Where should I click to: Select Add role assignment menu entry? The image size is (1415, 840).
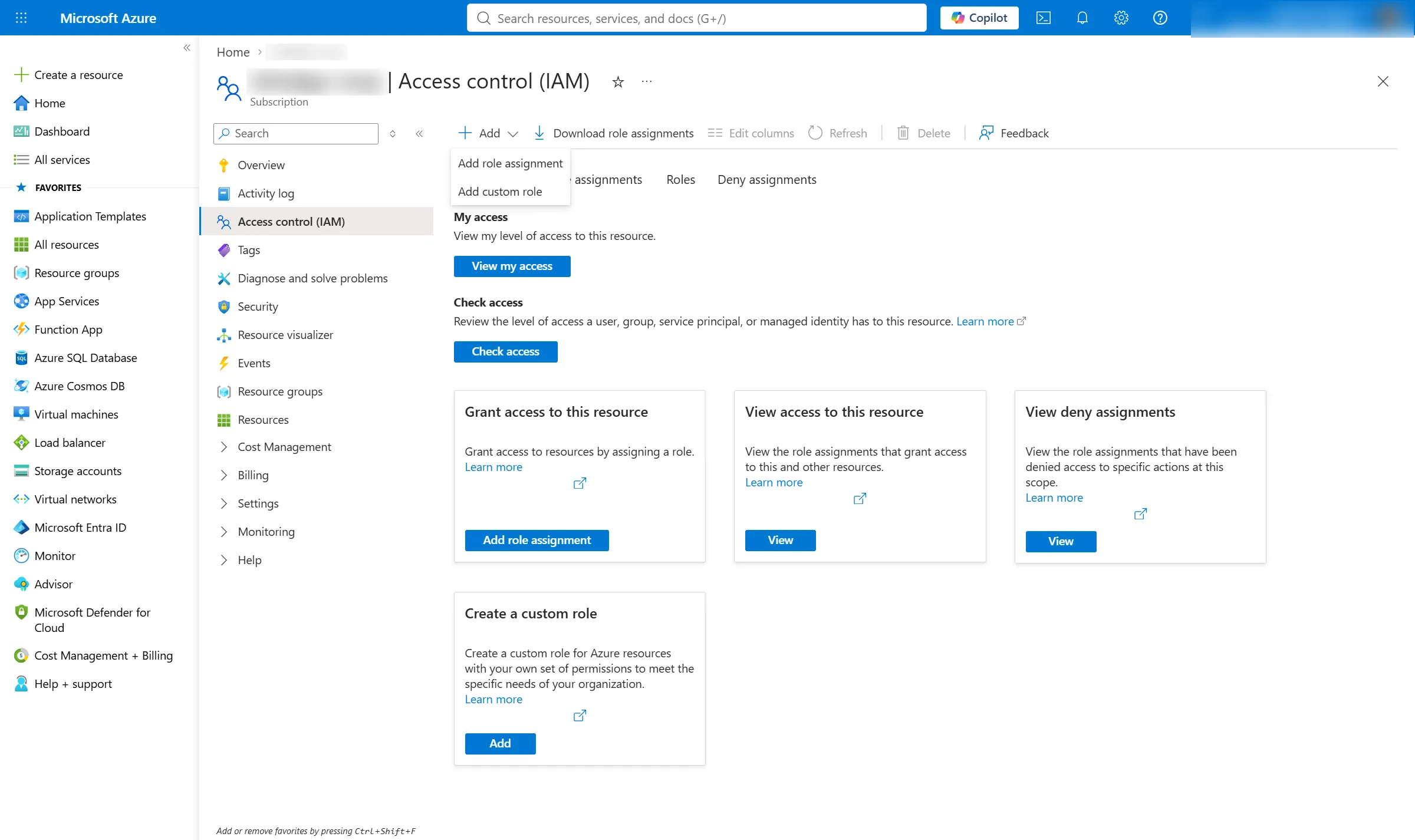click(x=511, y=163)
